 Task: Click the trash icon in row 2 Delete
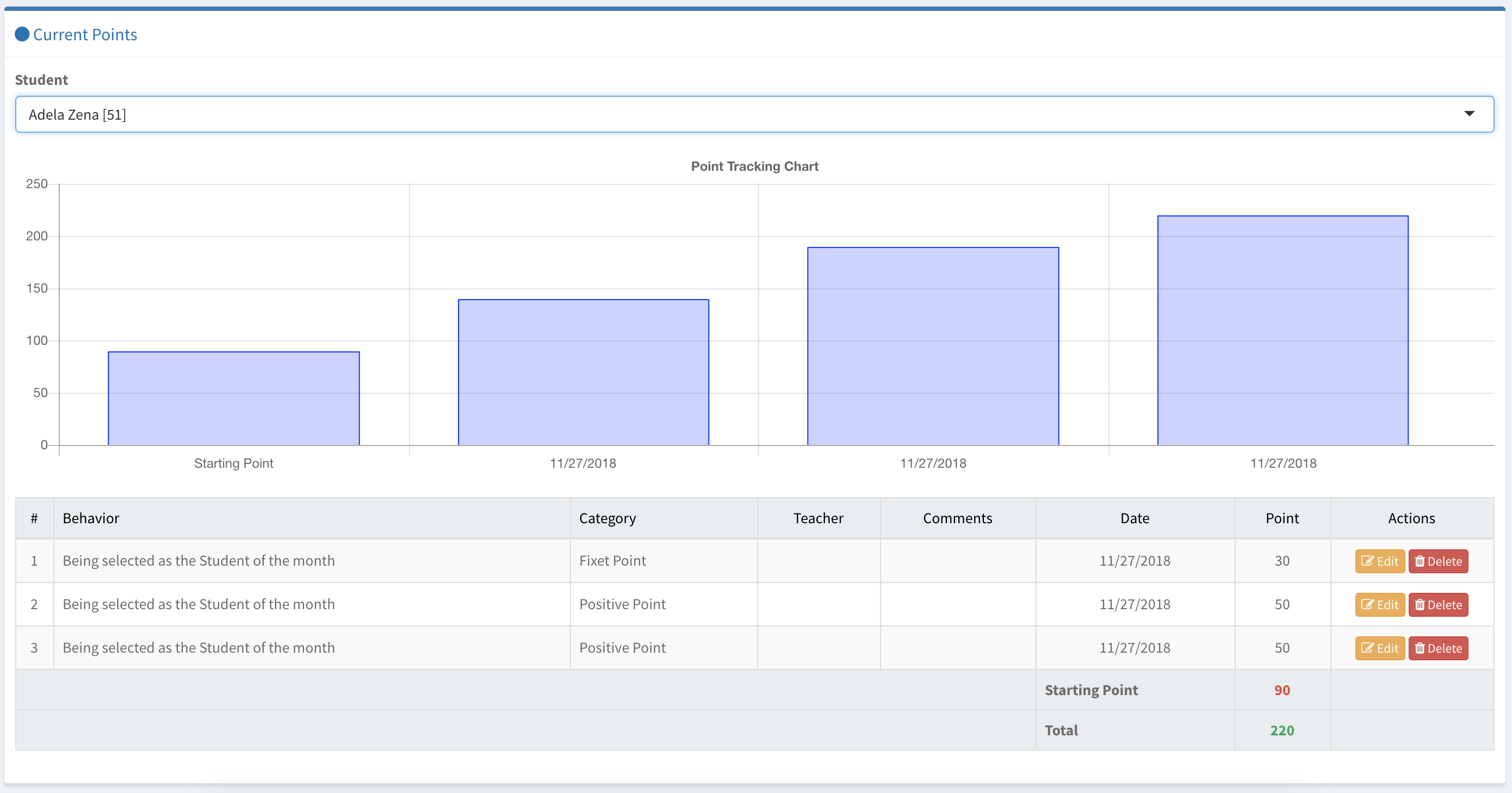point(1419,605)
